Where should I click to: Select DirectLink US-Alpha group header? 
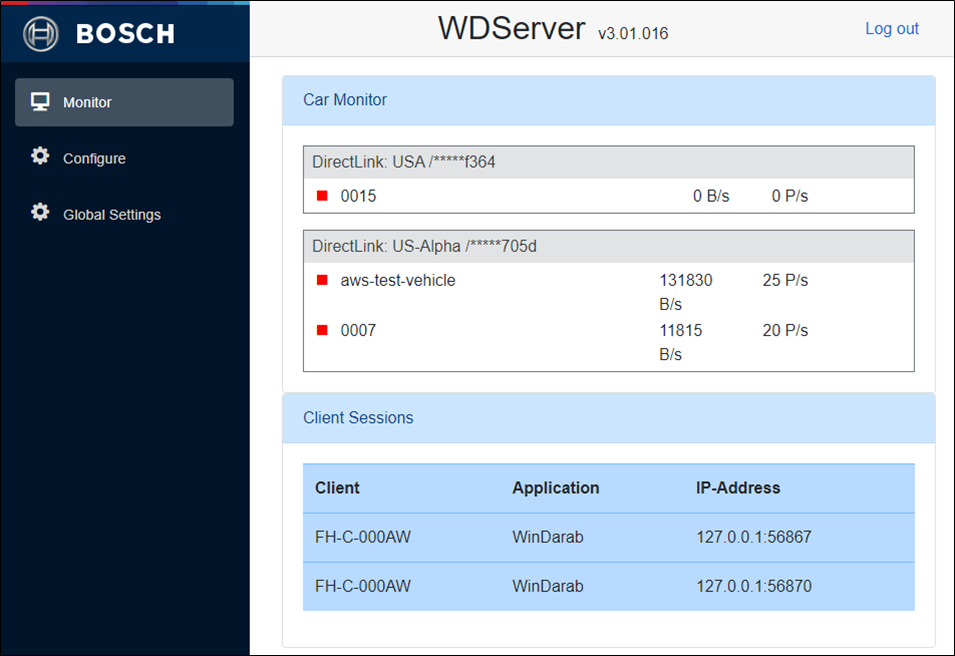[608, 246]
